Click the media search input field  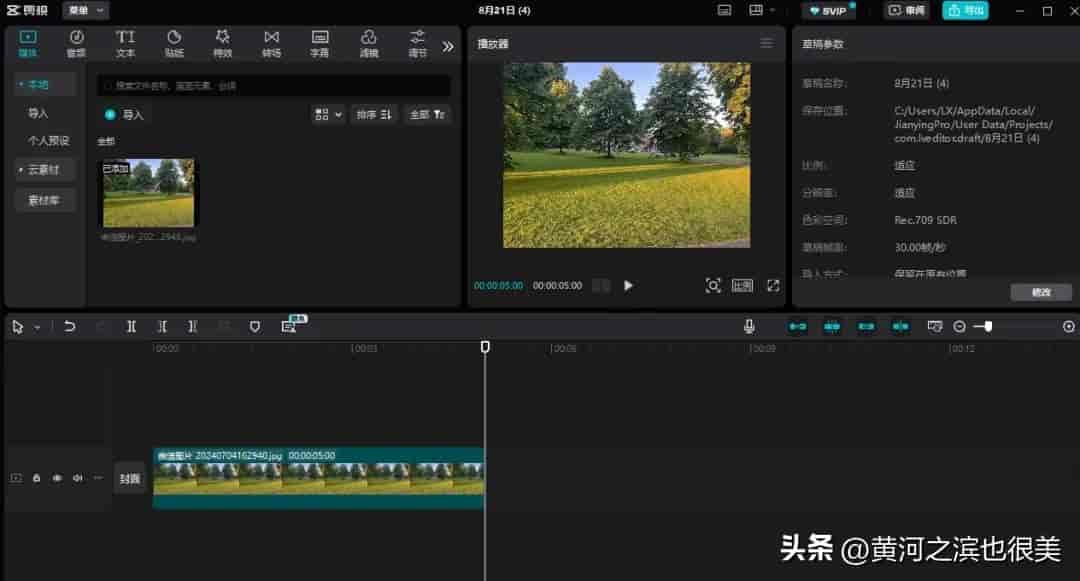pos(273,85)
